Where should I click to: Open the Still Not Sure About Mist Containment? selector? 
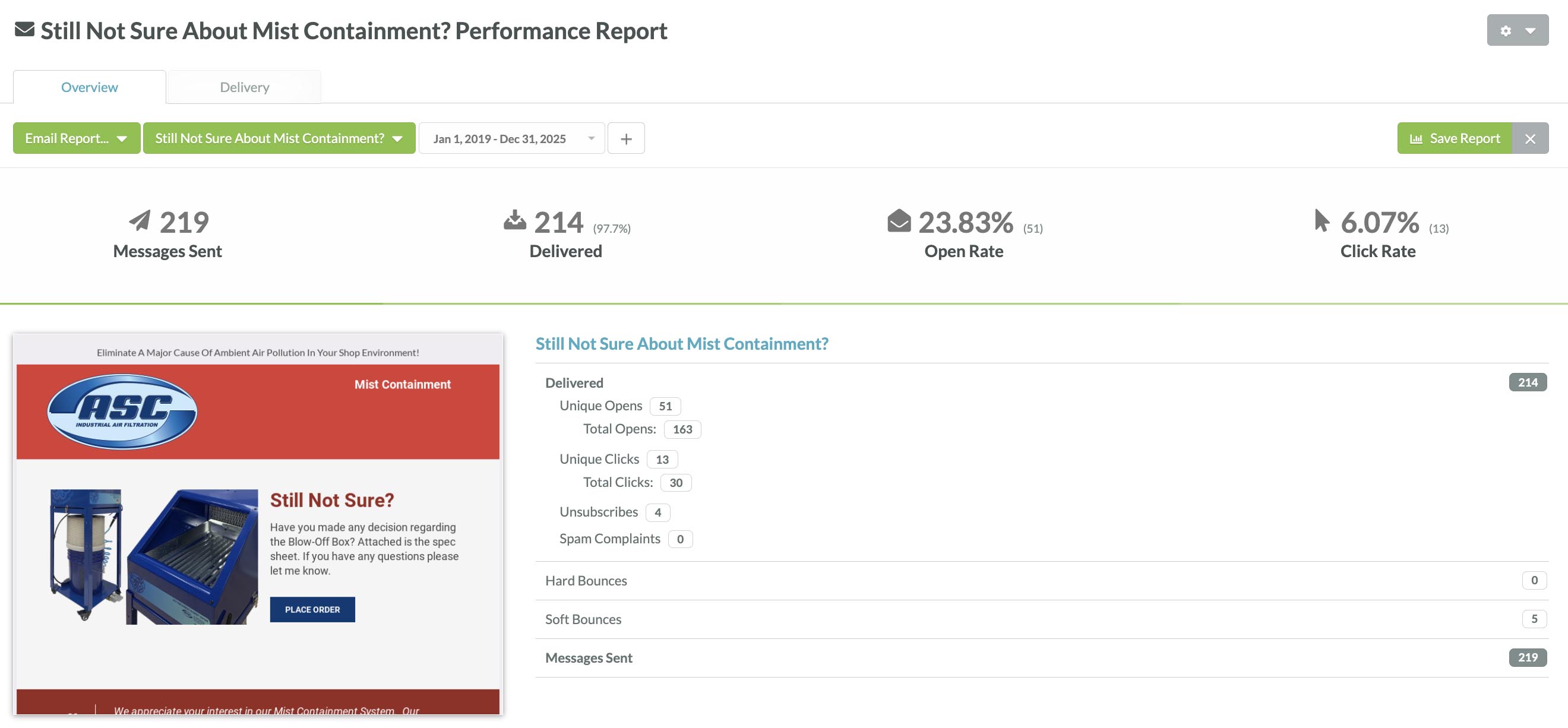[279, 138]
